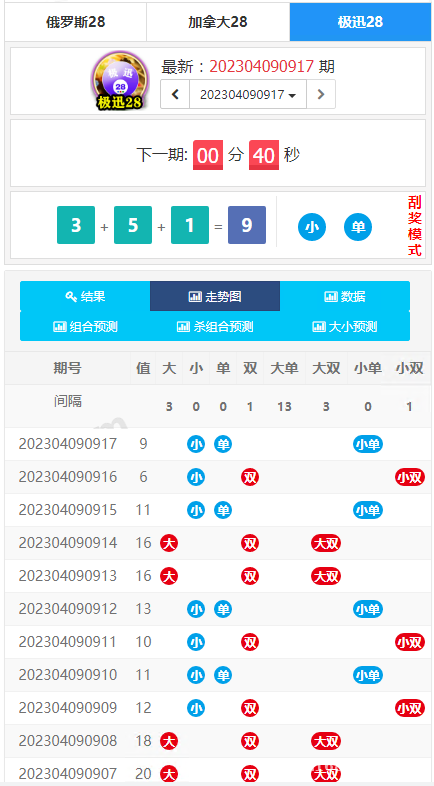The width and height of the screenshot is (434, 786).
Task: Open 组合预测 prediction
Action: point(85,327)
